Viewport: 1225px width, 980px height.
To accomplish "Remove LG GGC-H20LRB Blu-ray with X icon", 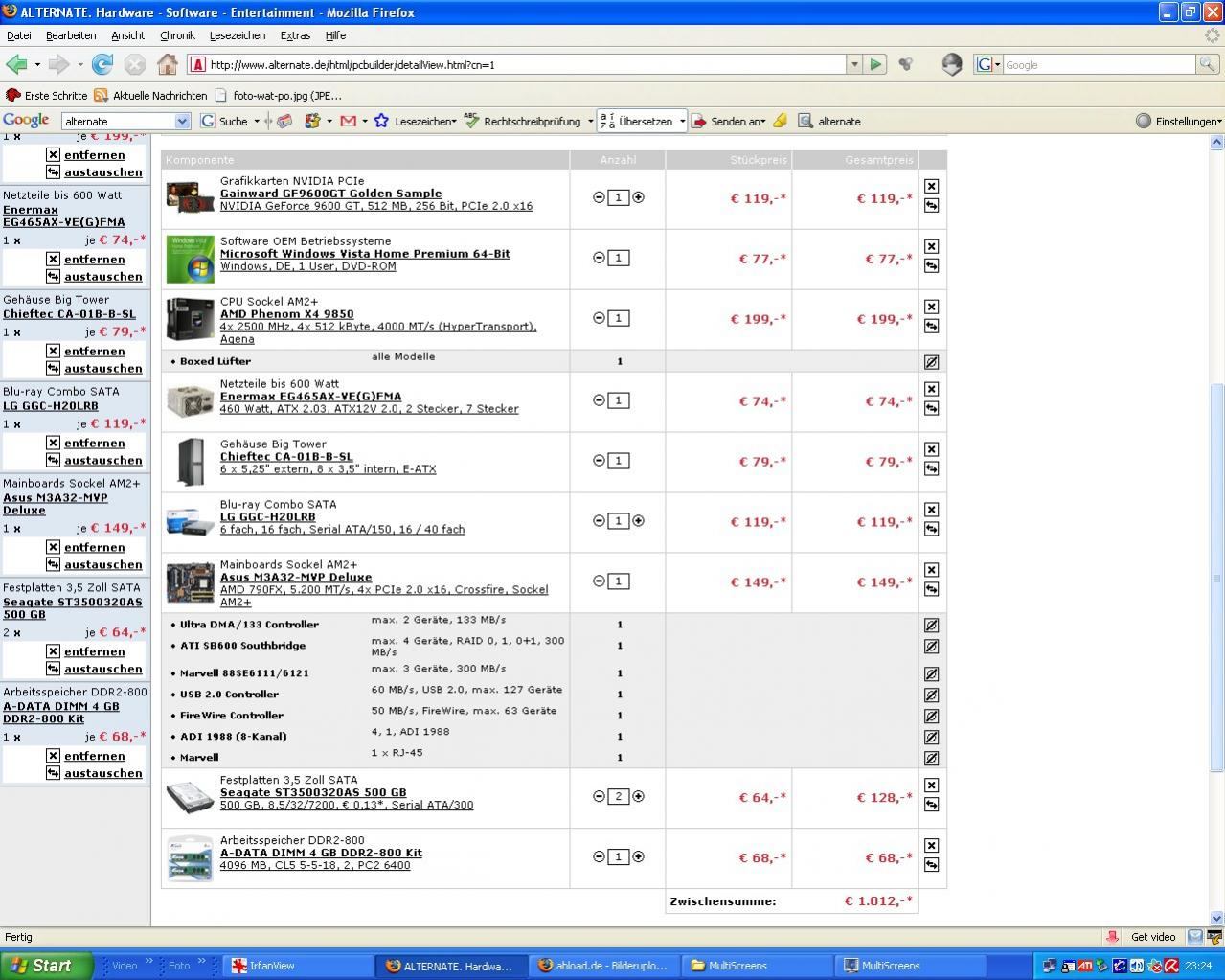I will coord(931,510).
